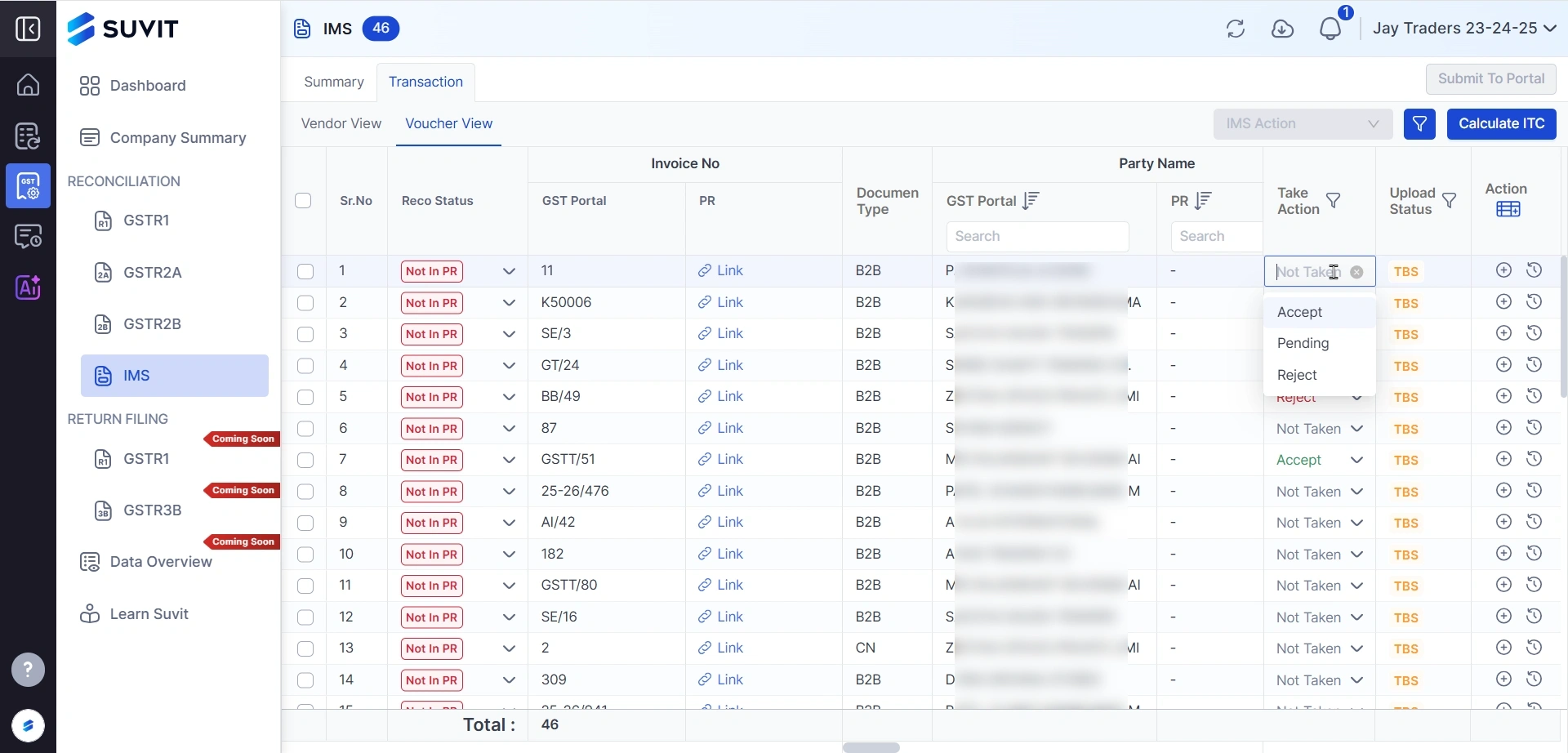Open Take Action dropdown for row 13
The height and width of the screenshot is (753, 1568).
(1320, 648)
